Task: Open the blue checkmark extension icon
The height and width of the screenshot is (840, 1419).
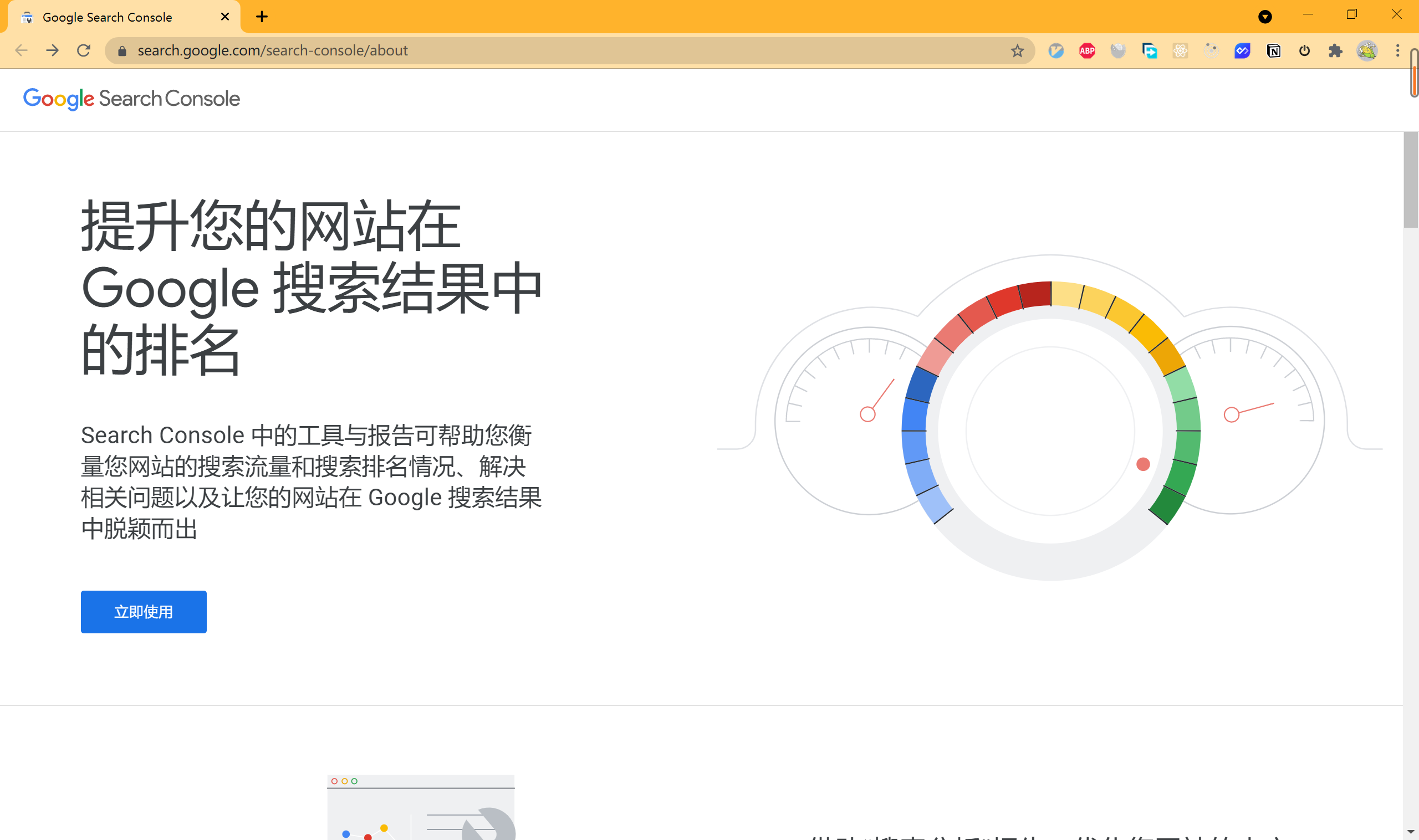Action: (x=1242, y=50)
